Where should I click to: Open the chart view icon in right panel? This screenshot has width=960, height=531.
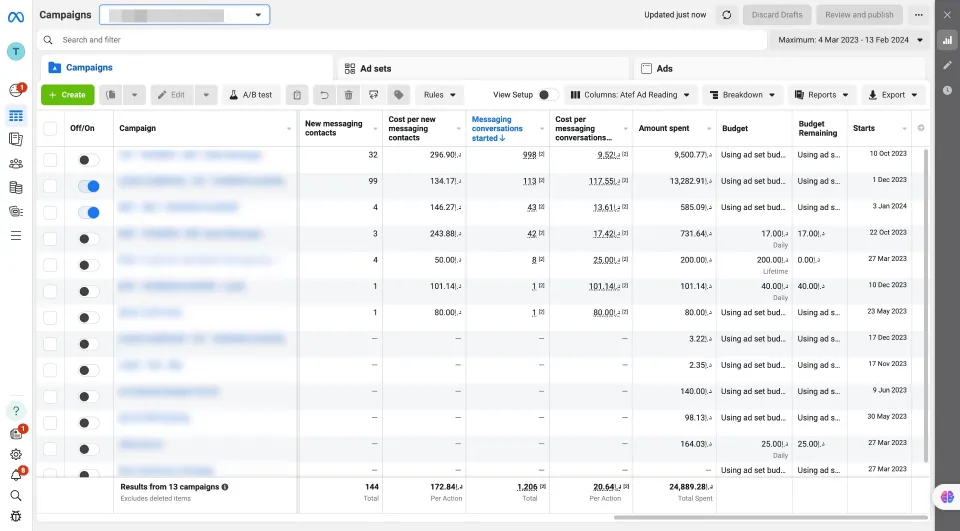point(947,40)
